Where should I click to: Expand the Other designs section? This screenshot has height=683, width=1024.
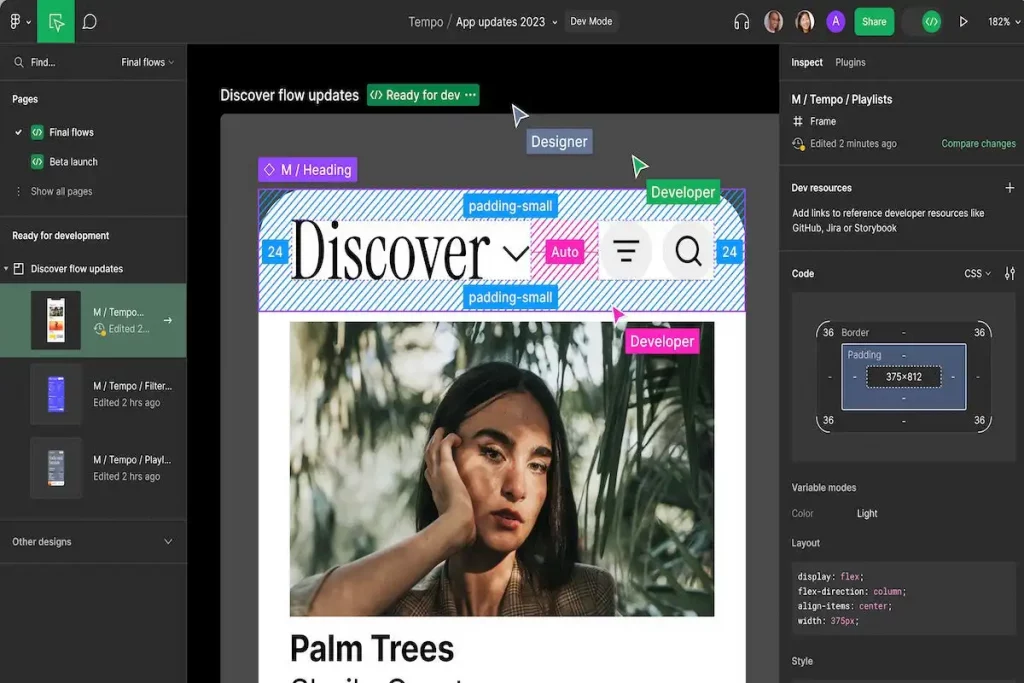tap(168, 542)
